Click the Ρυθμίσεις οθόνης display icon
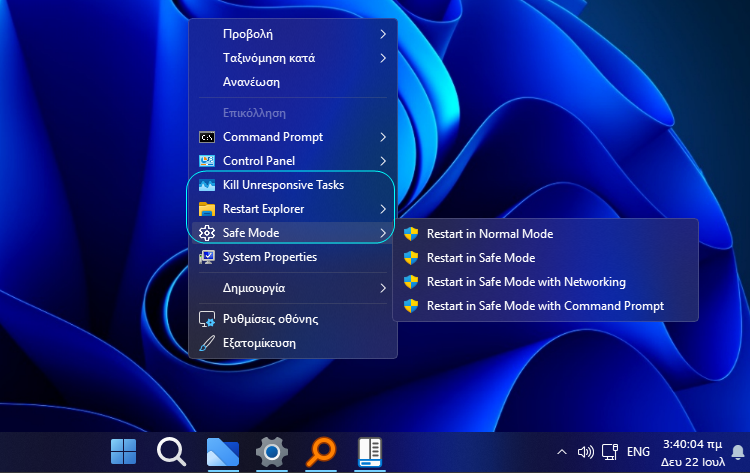This screenshot has width=750, height=473. click(207, 319)
